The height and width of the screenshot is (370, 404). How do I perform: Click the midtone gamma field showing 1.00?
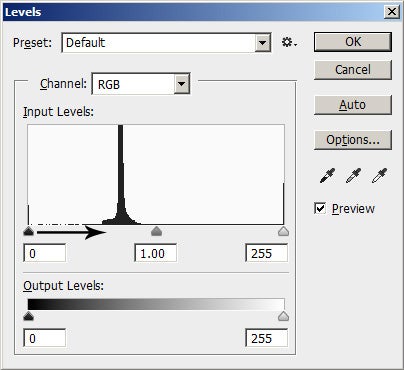(156, 253)
